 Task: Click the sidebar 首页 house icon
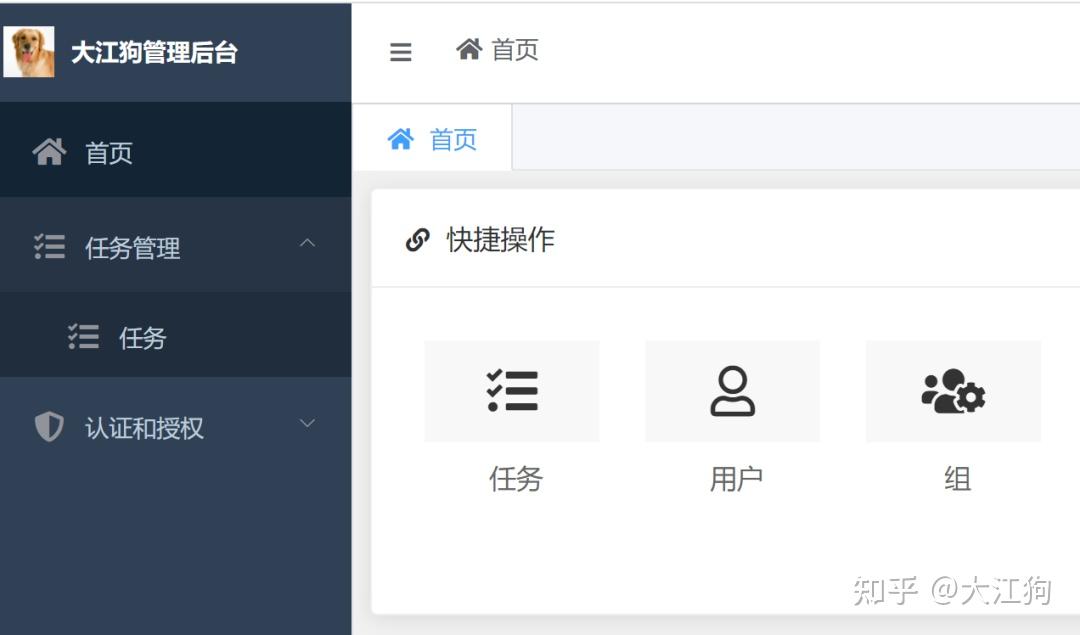(x=50, y=152)
